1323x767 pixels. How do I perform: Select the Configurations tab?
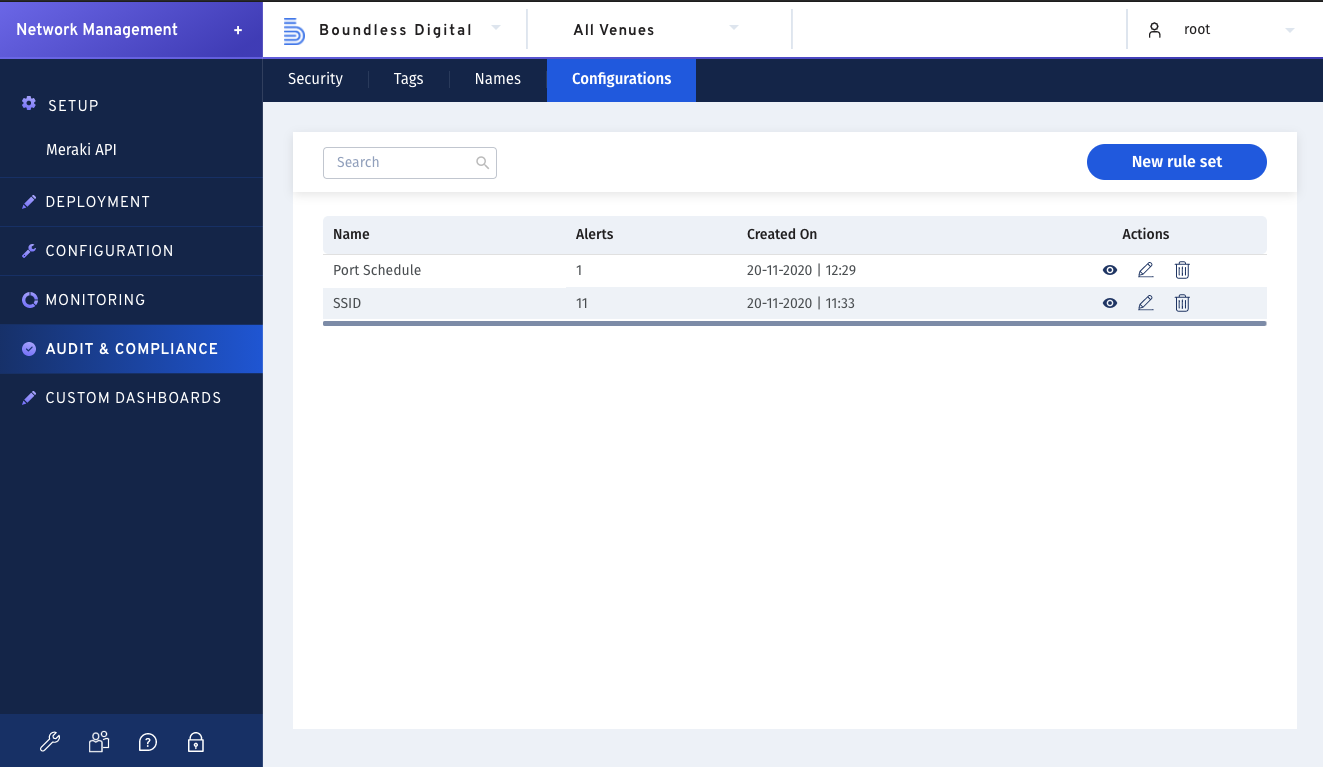(621, 79)
